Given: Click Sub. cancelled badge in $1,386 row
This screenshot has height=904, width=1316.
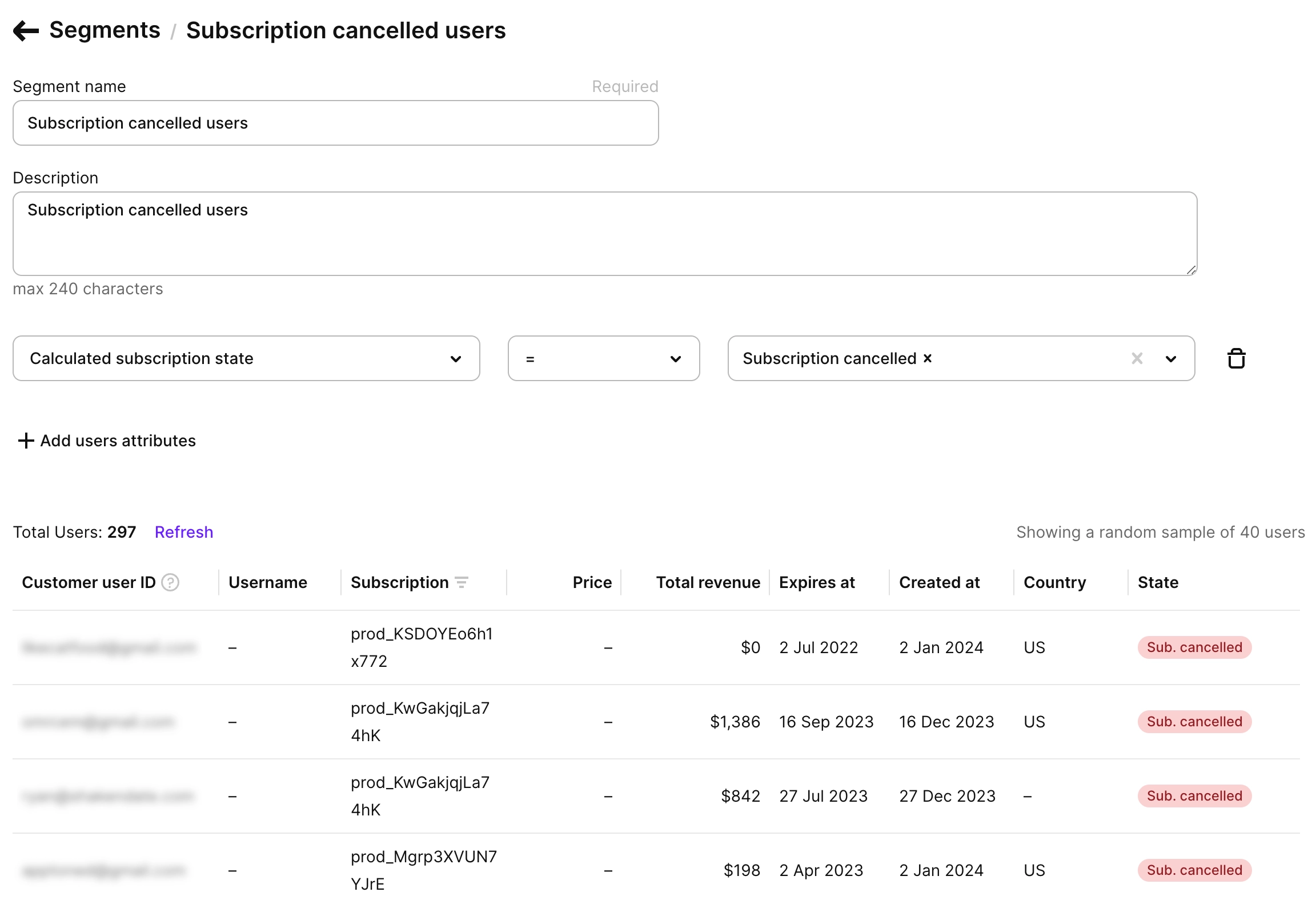Looking at the screenshot, I should 1194,722.
